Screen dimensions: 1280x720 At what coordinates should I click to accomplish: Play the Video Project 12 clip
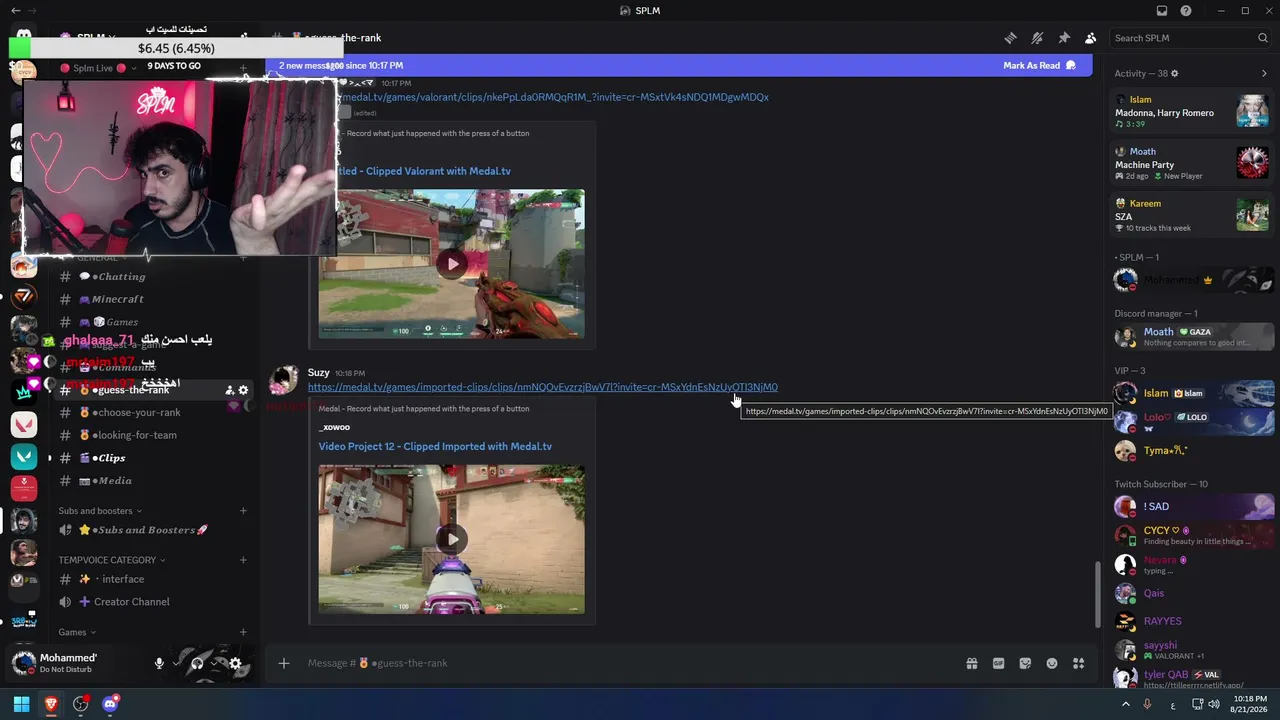pos(452,539)
